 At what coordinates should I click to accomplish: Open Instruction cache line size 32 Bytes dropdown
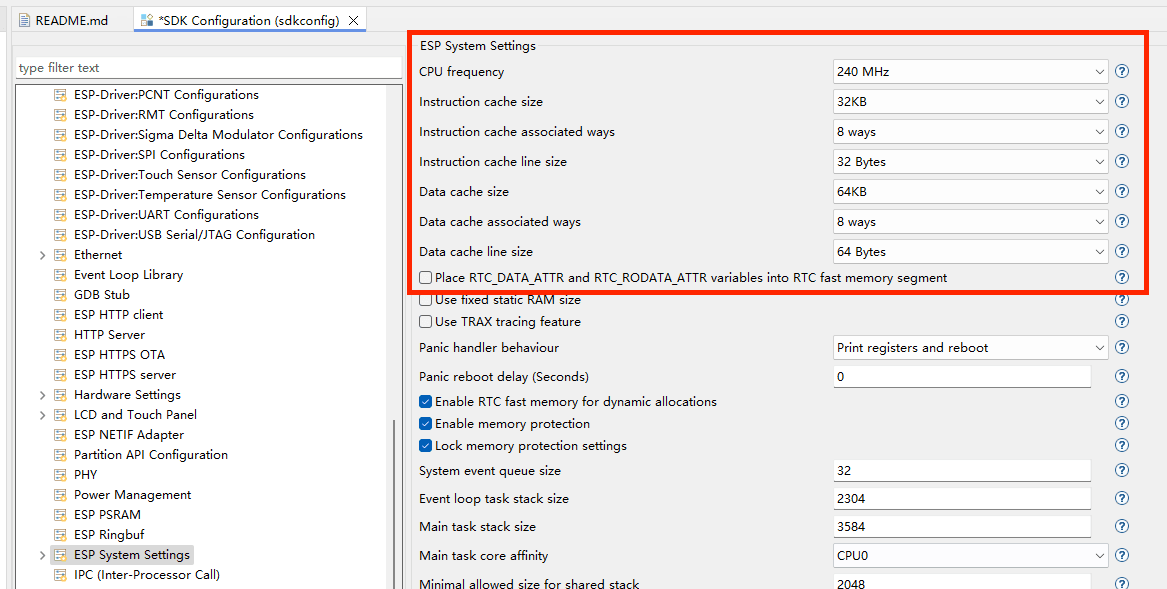pyautogui.click(x=971, y=162)
